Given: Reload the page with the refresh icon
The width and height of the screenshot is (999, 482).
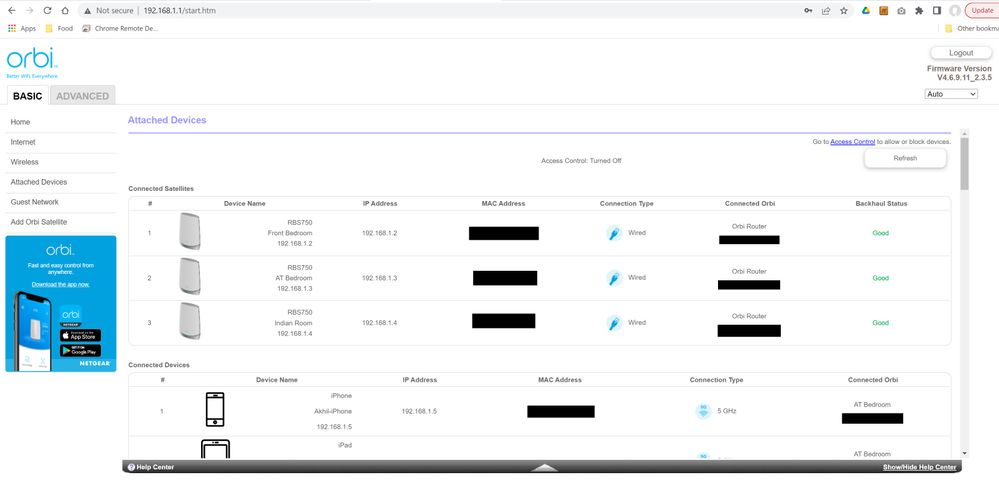Looking at the screenshot, I should pos(47,10).
